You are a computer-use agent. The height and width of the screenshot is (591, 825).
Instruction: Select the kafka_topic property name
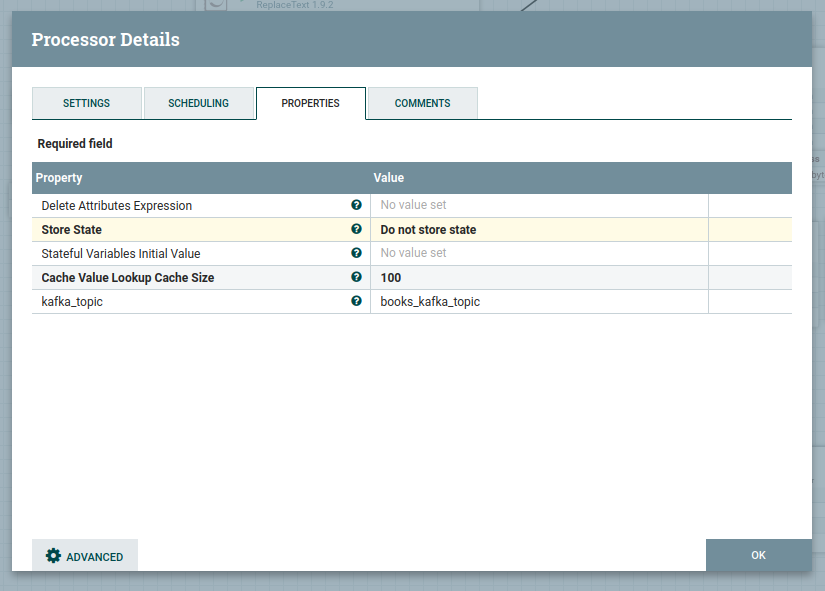tap(72, 302)
